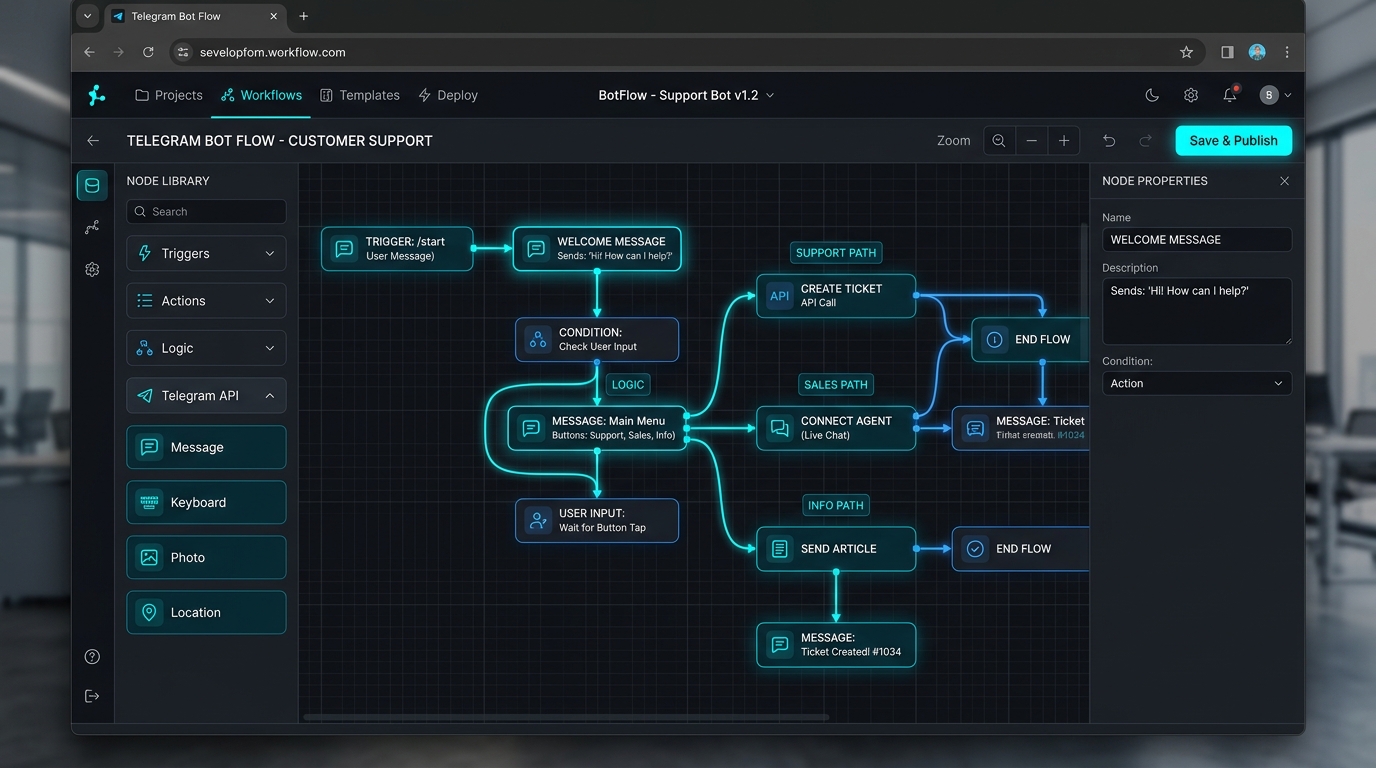Open the Templates tab
This screenshot has height=768, width=1376.
360,95
